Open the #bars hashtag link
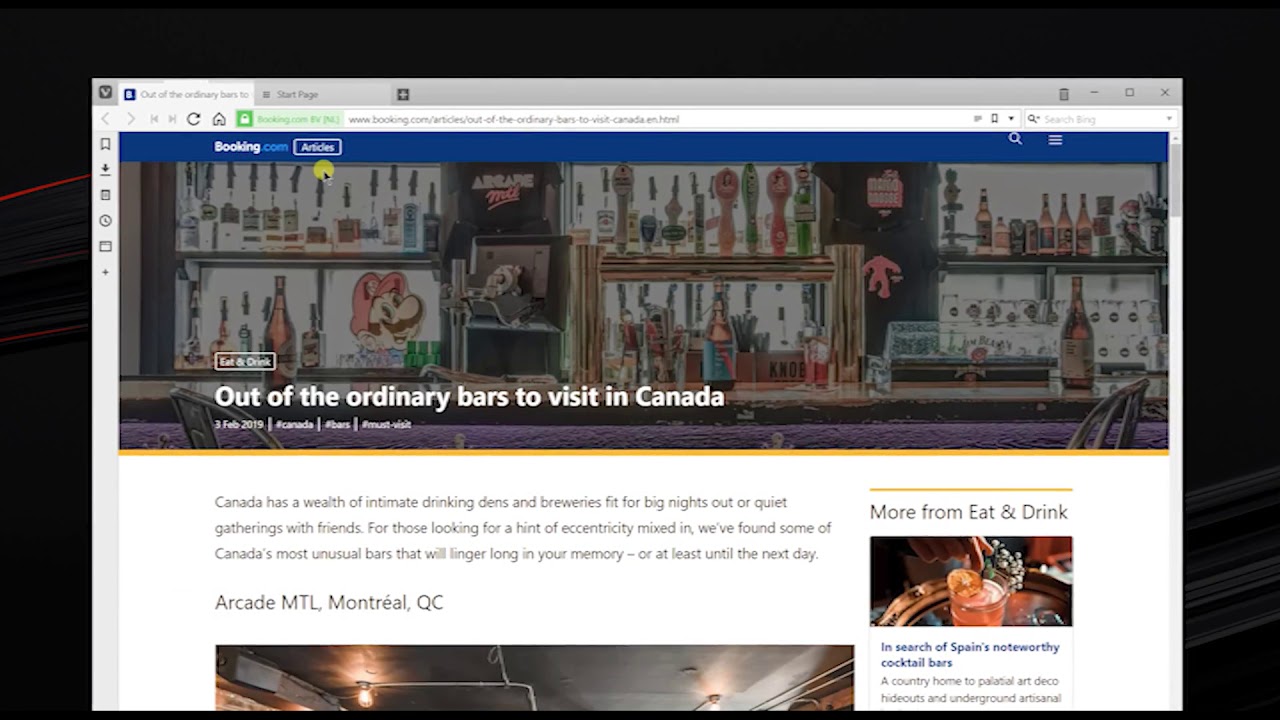Viewport: 1280px width, 720px height. click(337, 424)
